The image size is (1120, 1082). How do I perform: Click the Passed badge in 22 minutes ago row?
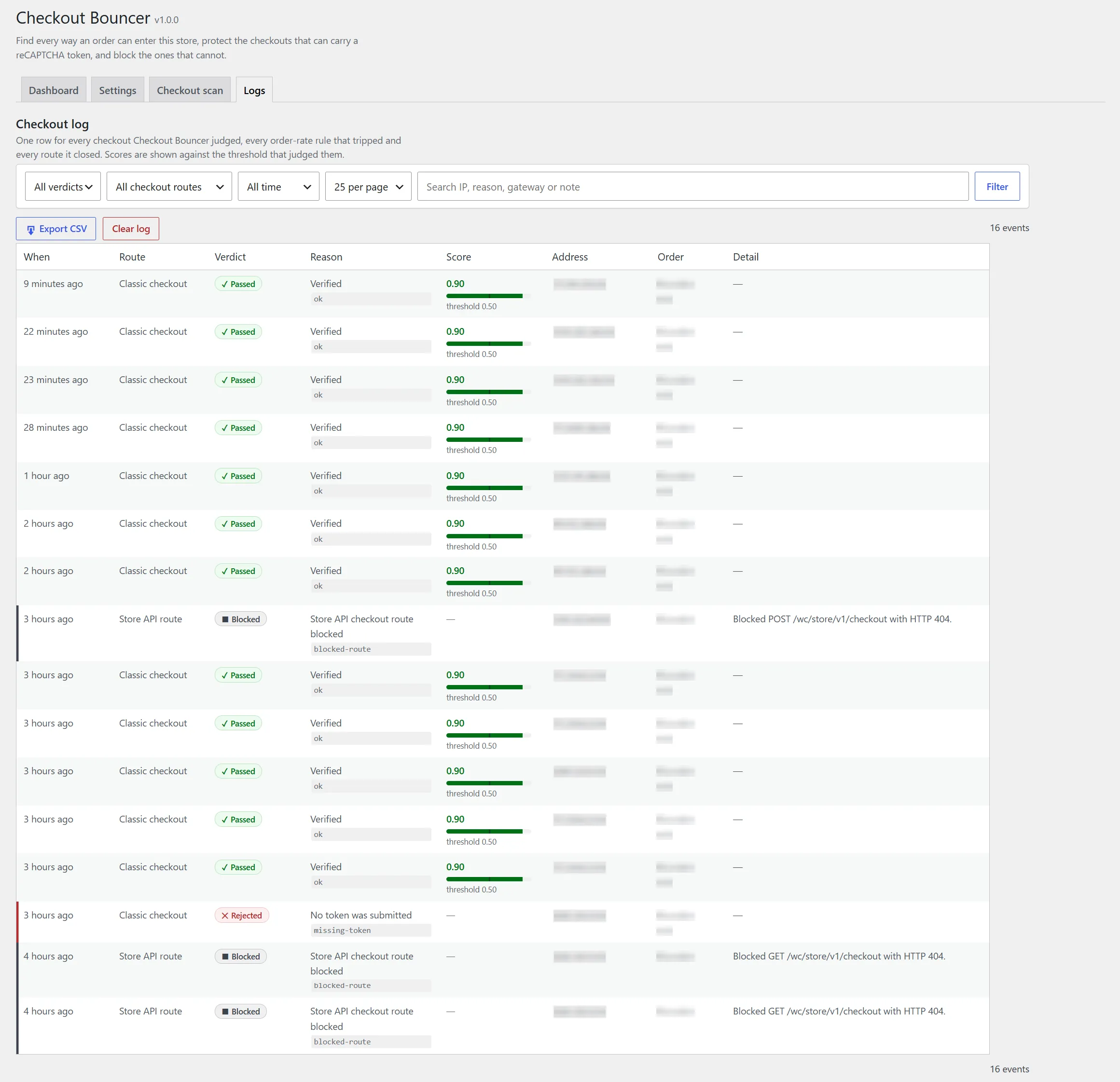tap(238, 332)
